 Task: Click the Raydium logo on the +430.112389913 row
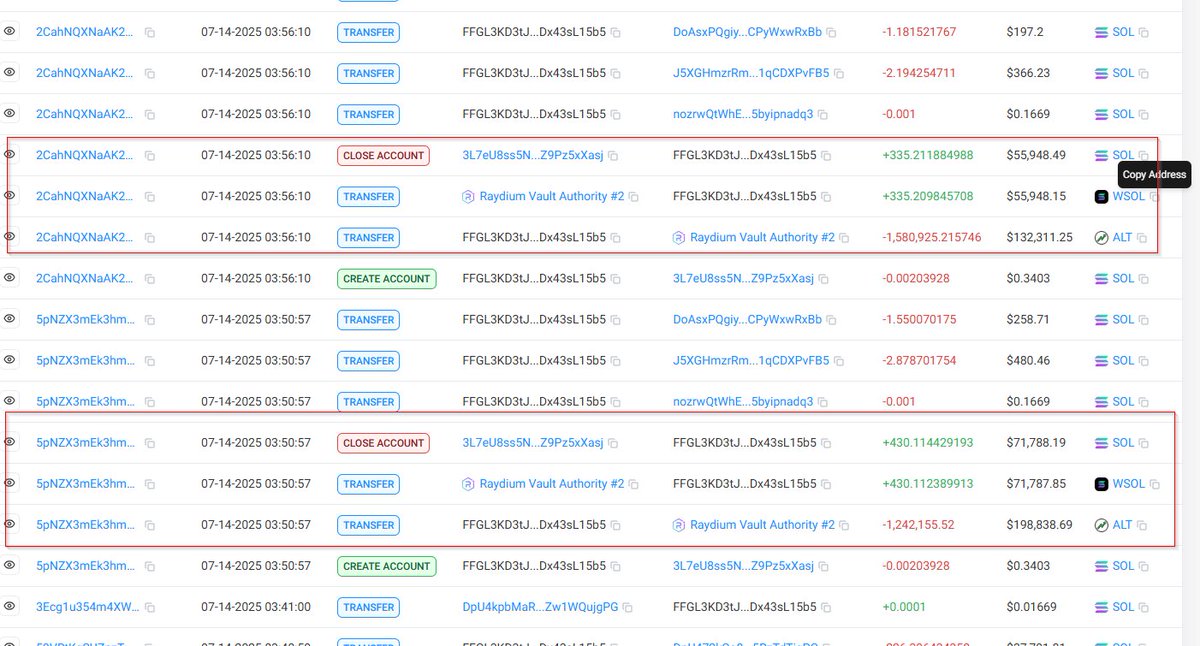[469, 483]
